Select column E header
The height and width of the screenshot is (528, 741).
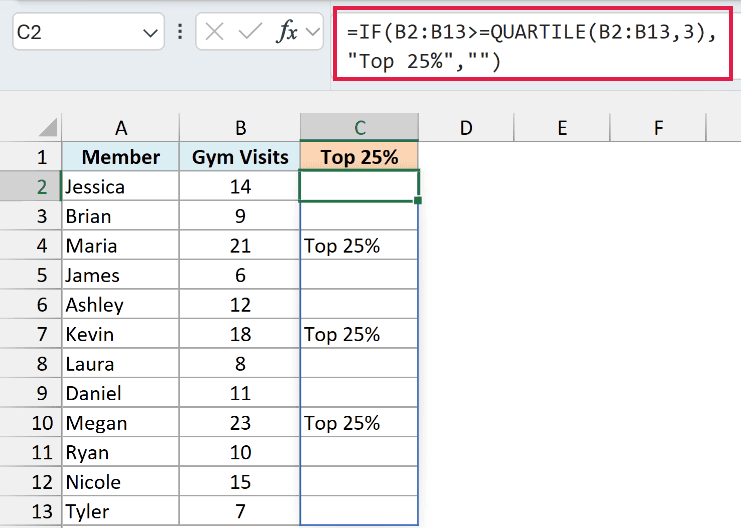coord(562,128)
